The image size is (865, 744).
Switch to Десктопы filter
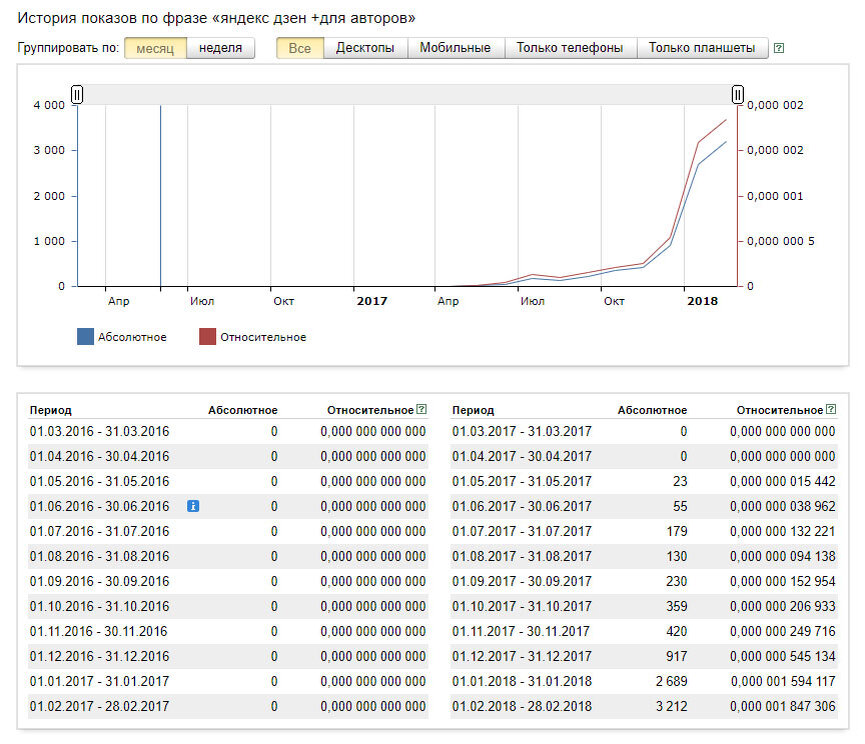(365, 48)
